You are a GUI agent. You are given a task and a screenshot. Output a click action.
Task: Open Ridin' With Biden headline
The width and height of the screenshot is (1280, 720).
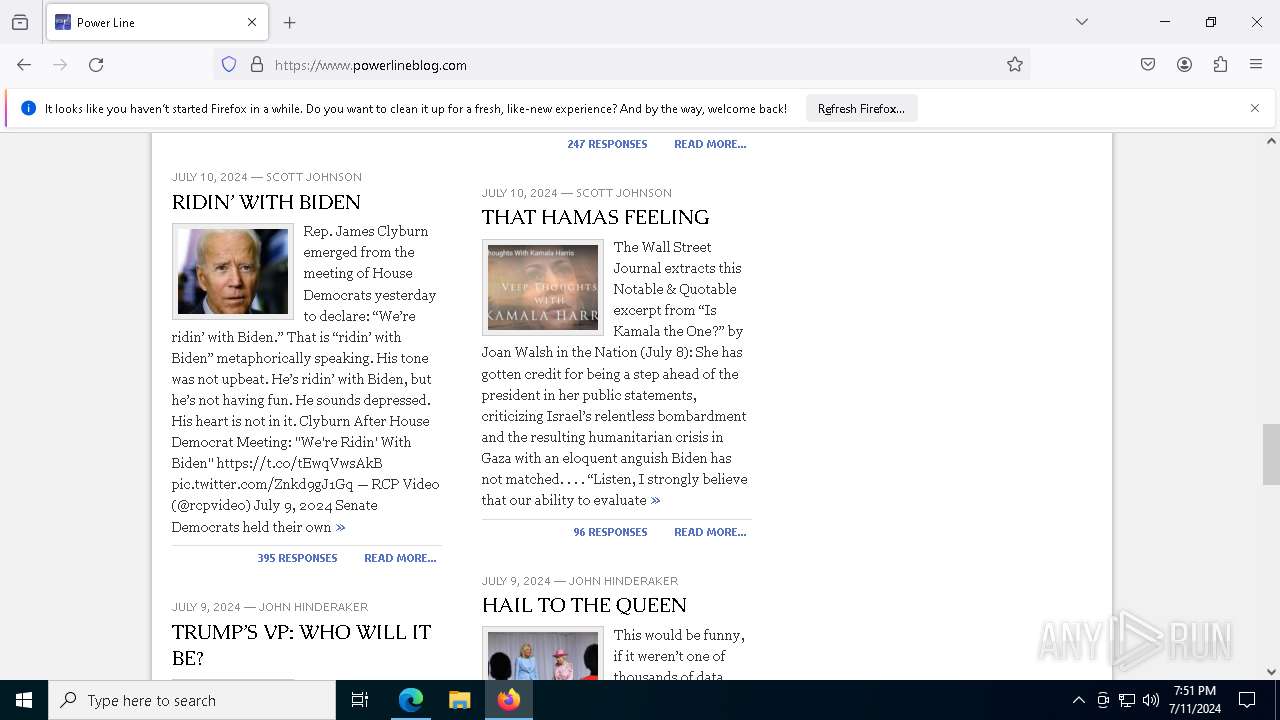266,202
